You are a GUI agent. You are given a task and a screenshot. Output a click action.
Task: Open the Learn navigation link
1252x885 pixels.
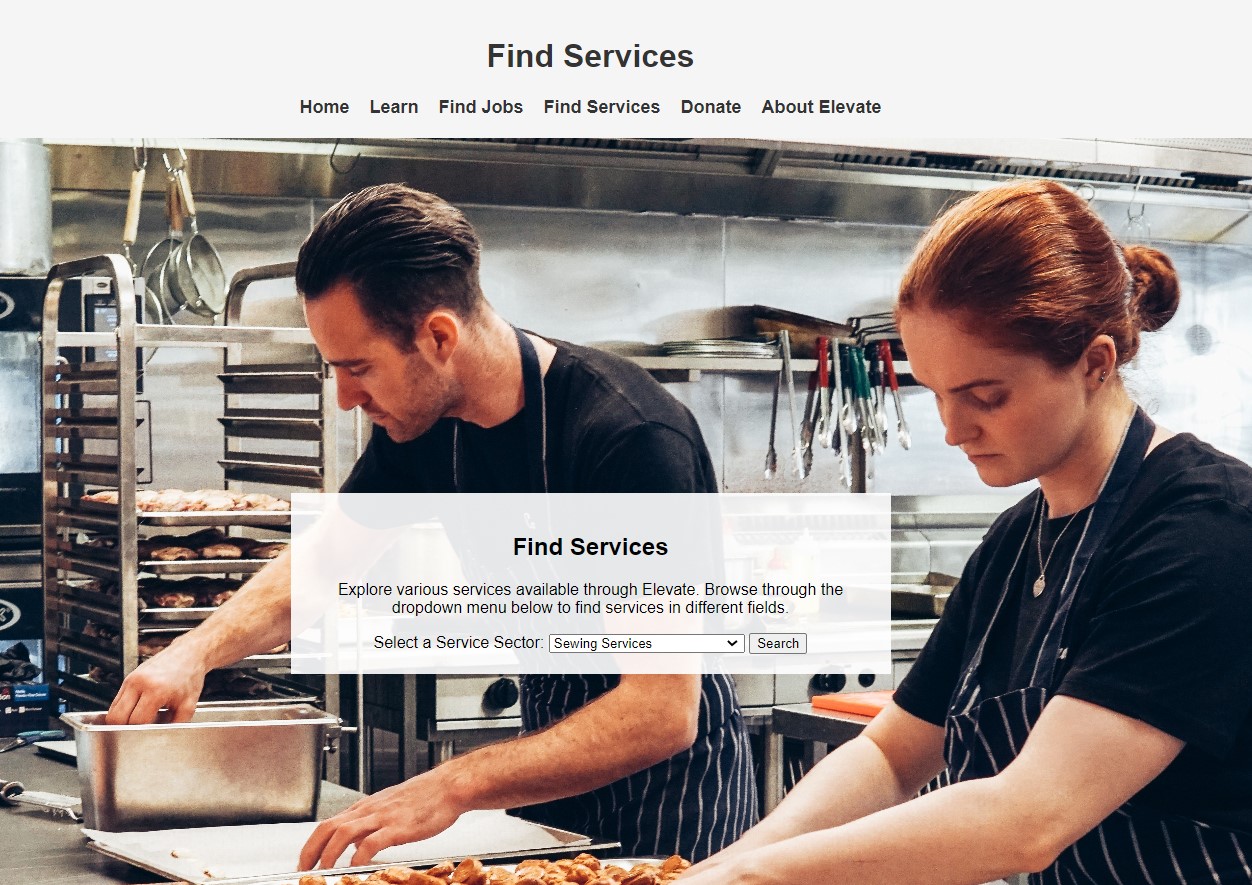tap(394, 107)
